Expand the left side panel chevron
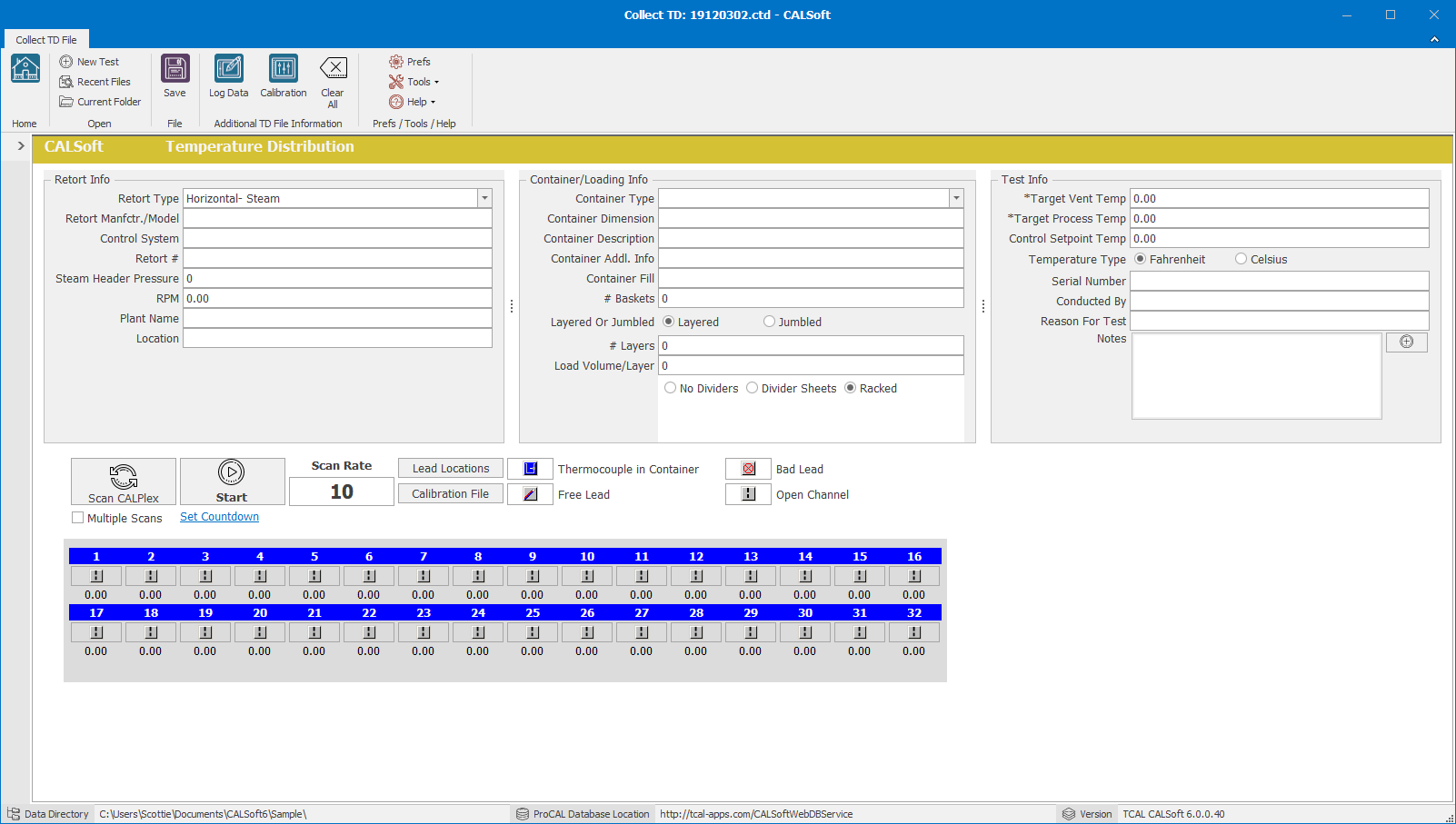The image size is (1456, 824). pos(21,145)
